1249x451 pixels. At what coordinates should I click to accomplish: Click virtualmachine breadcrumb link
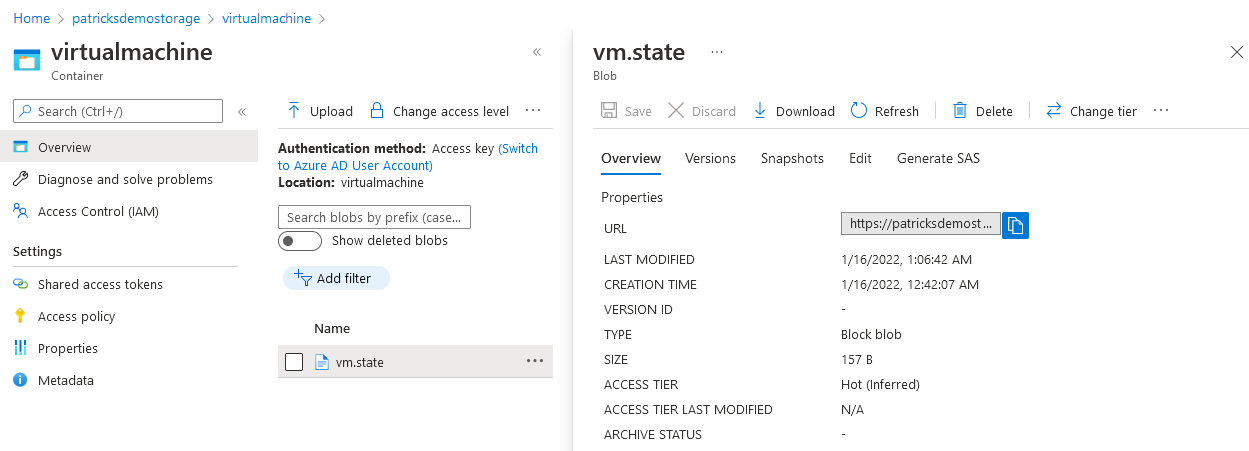(266, 18)
